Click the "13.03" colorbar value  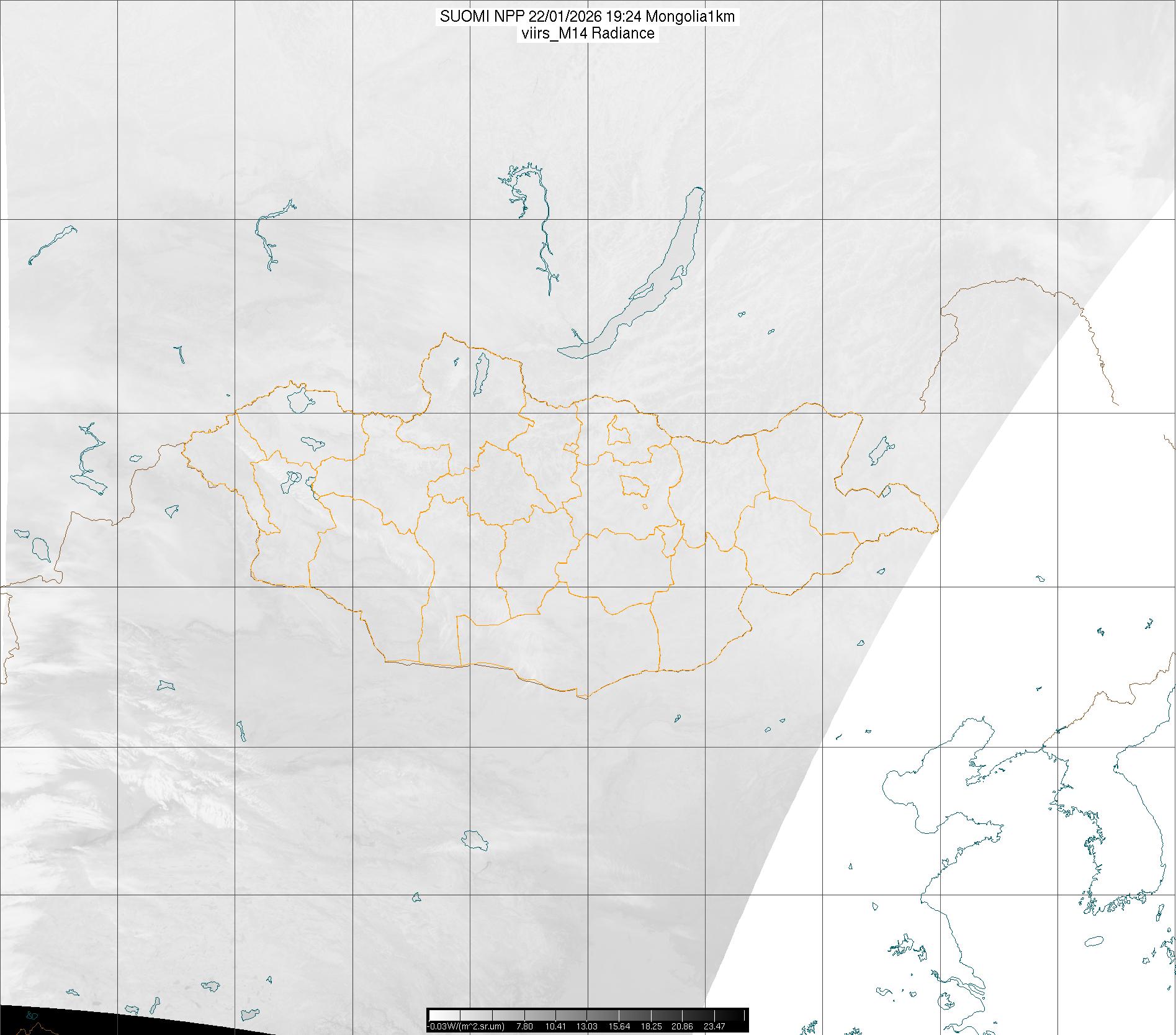point(587,1026)
